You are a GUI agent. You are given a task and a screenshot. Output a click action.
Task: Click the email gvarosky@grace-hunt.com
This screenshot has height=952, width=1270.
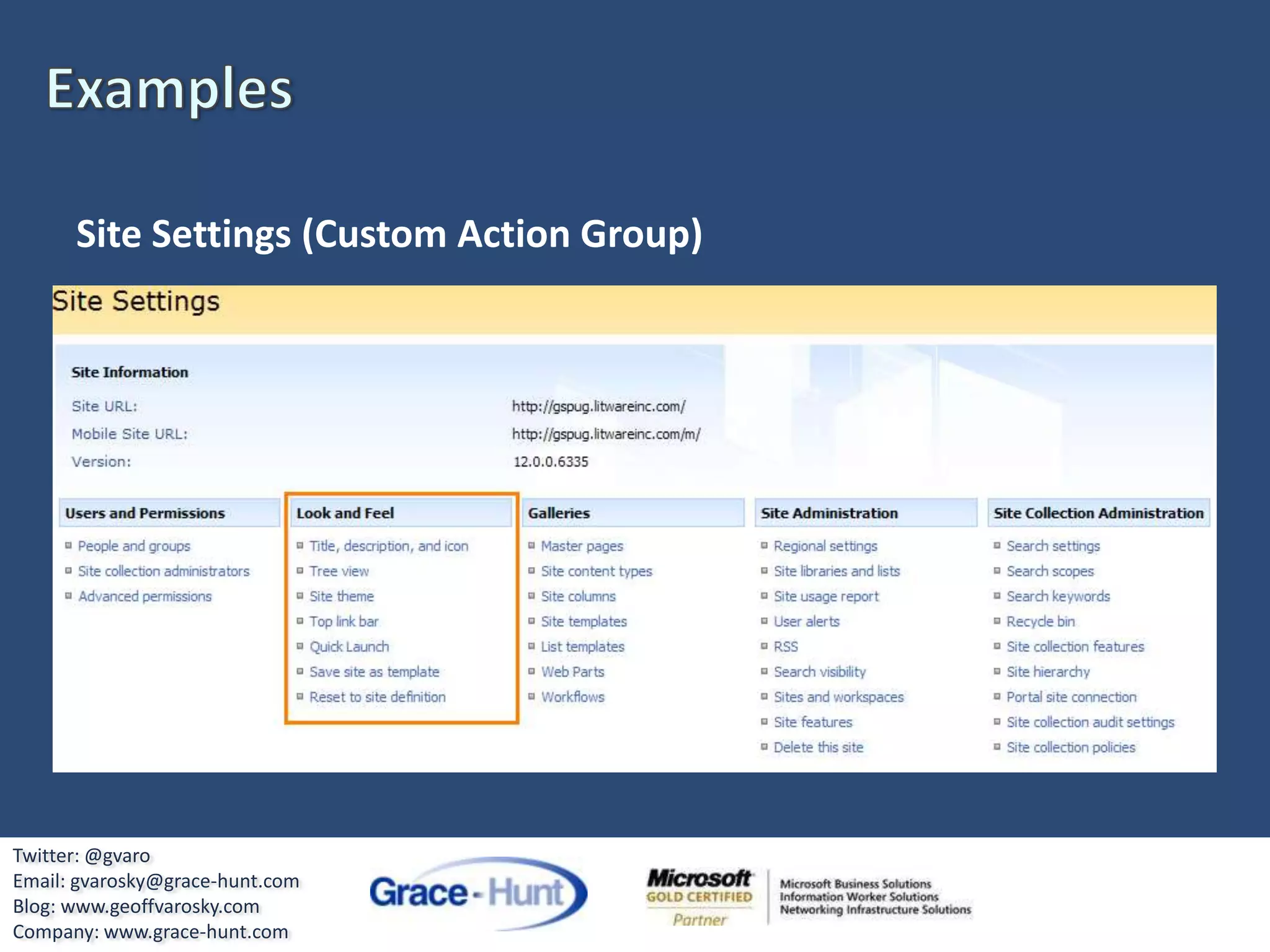coord(185,881)
